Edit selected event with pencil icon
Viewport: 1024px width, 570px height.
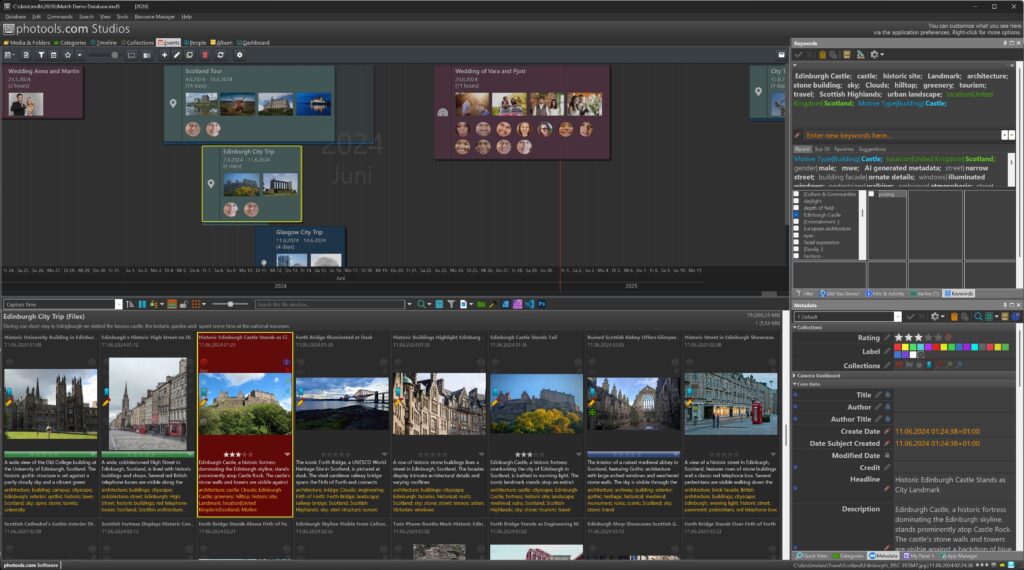pos(176,55)
